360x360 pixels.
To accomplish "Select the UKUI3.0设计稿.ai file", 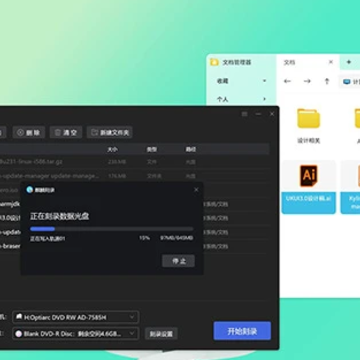I will [x=309, y=187].
